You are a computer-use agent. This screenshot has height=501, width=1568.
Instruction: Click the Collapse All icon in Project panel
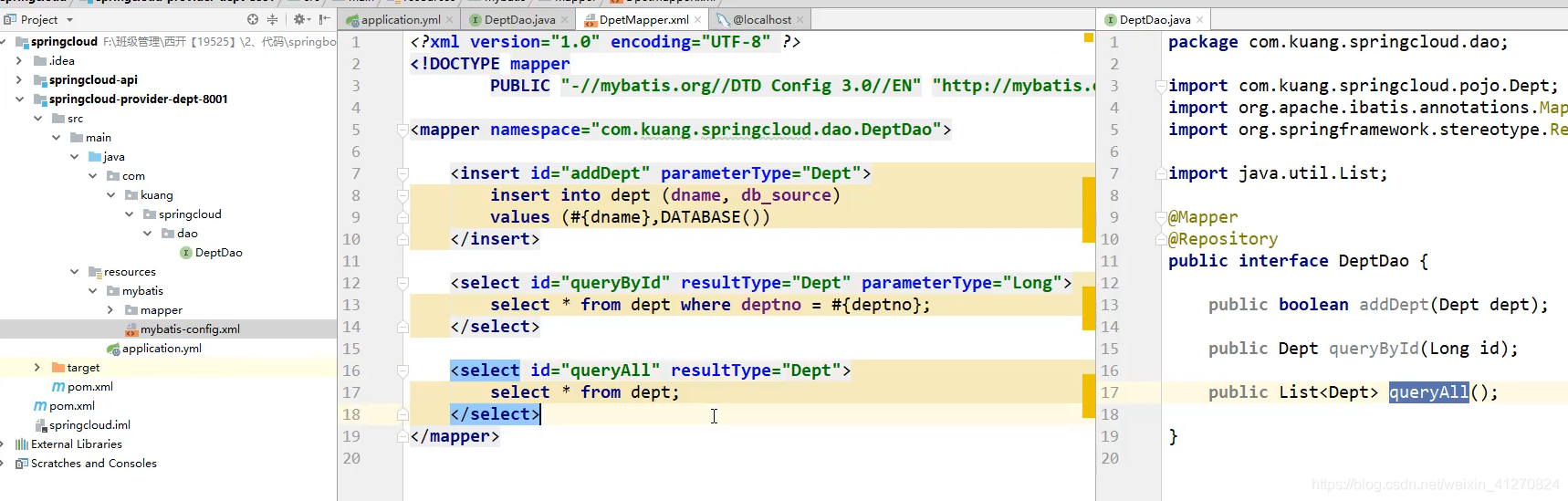point(272,19)
